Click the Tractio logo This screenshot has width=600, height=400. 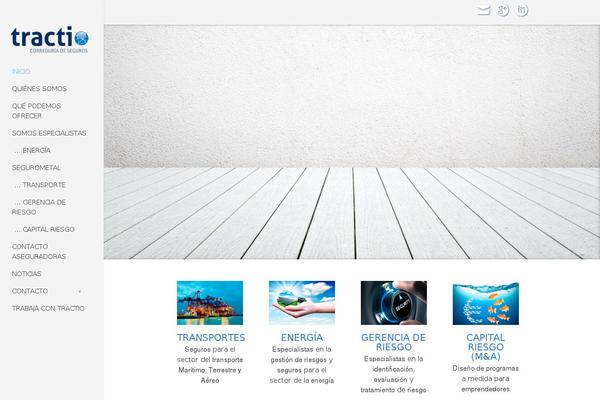click(x=50, y=40)
